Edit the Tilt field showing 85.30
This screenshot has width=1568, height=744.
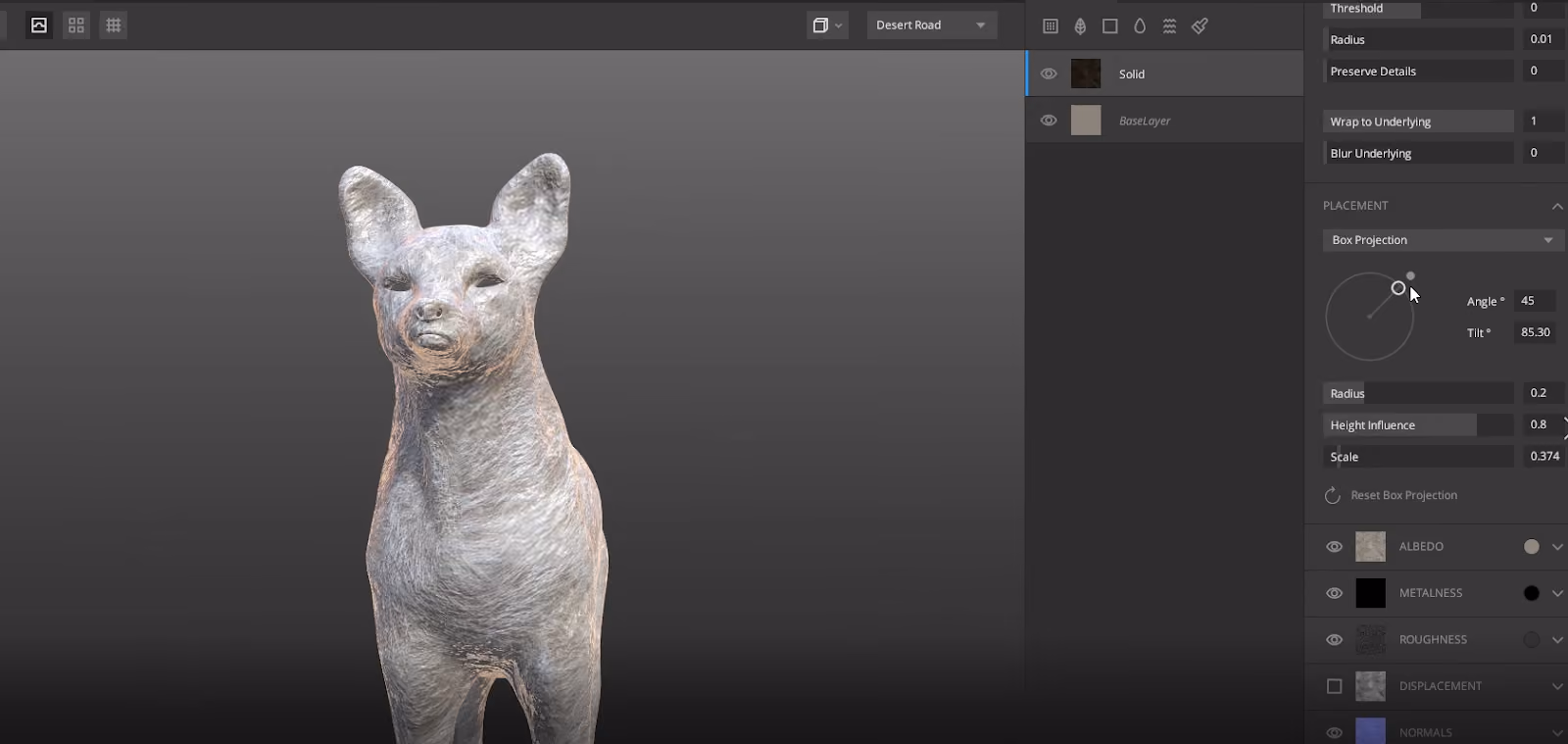coord(1536,332)
